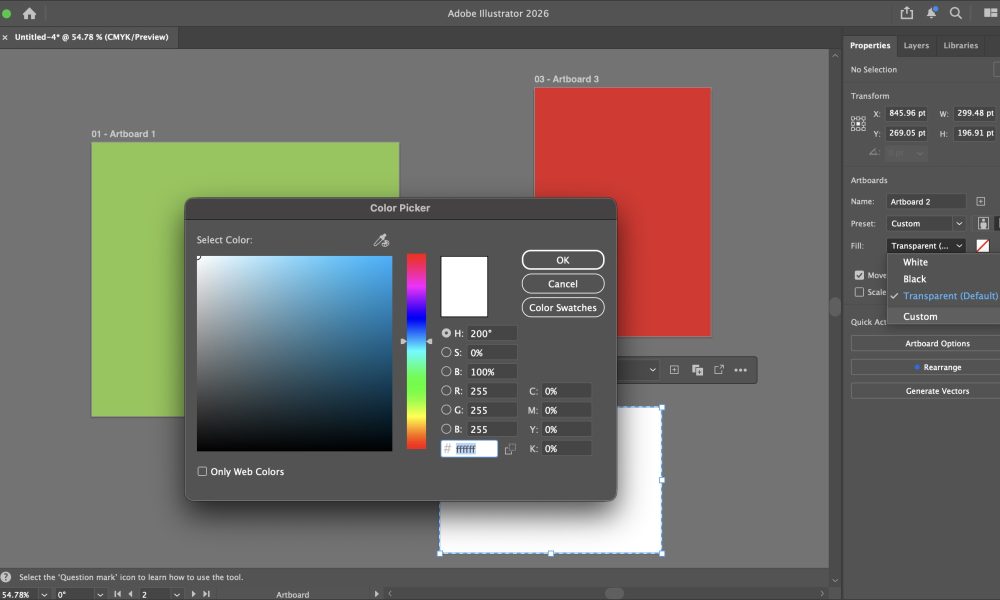Select the S: saturation radio button
Viewport: 1000px width, 600px height.
pos(446,353)
